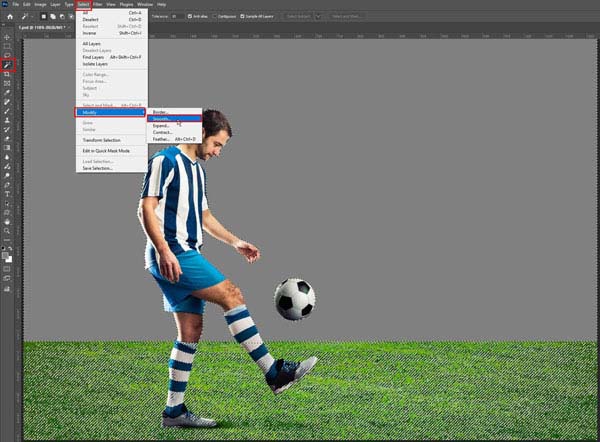Select the Blur tool
The width and height of the screenshot is (600, 442).
tap(7, 157)
